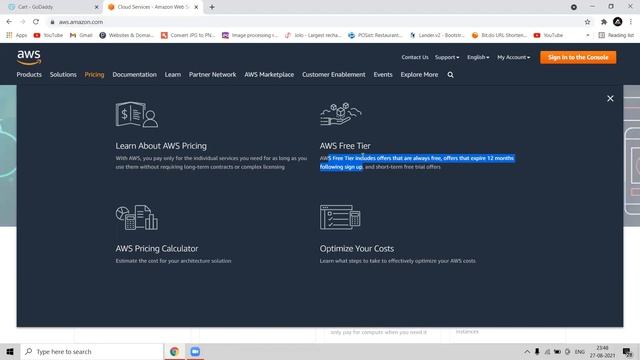This screenshot has width=640, height=360.
Task: Open the Optimize Your Costs heading link
Action: click(x=357, y=248)
